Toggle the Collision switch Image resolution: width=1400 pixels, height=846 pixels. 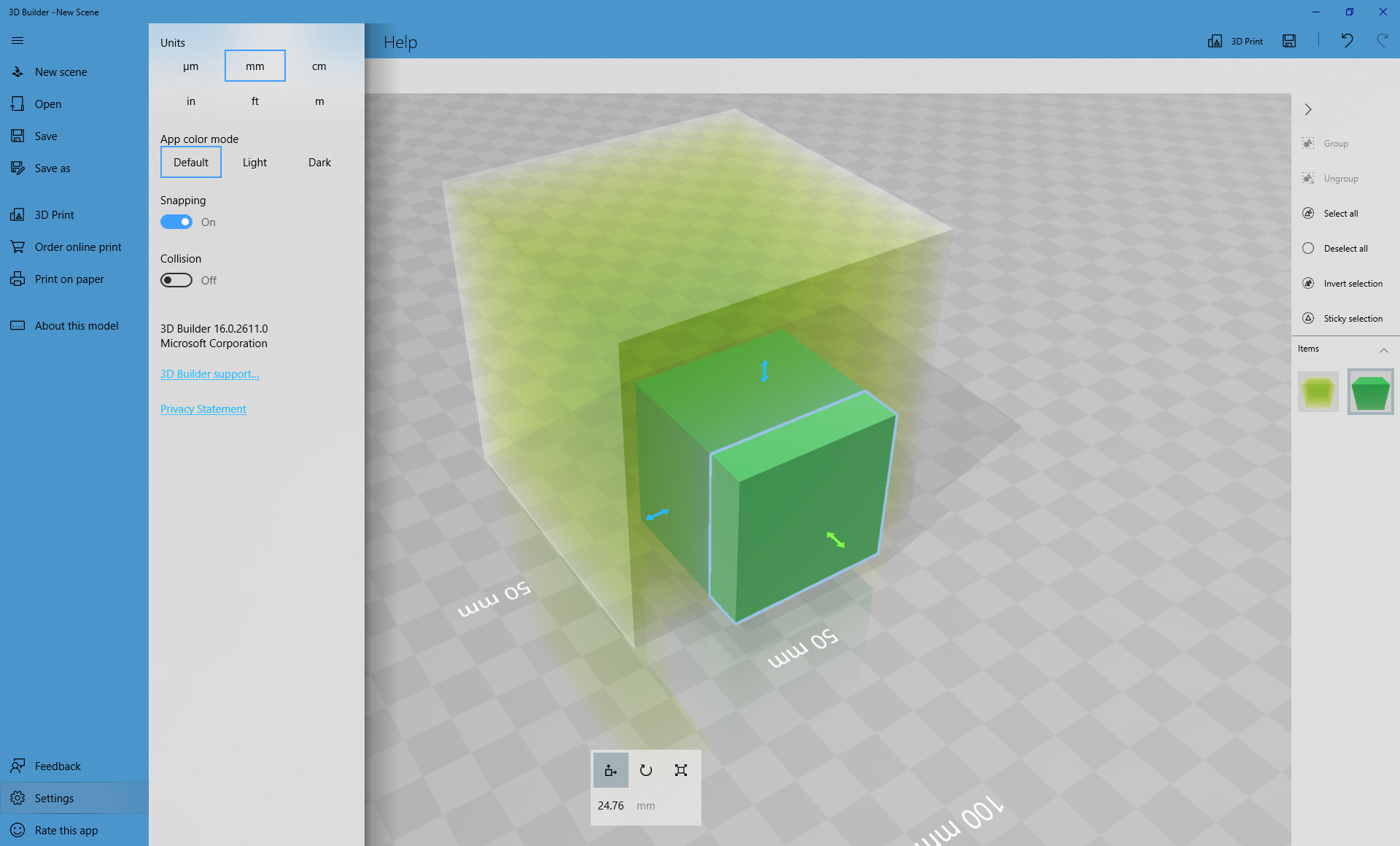tap(176, 280)
